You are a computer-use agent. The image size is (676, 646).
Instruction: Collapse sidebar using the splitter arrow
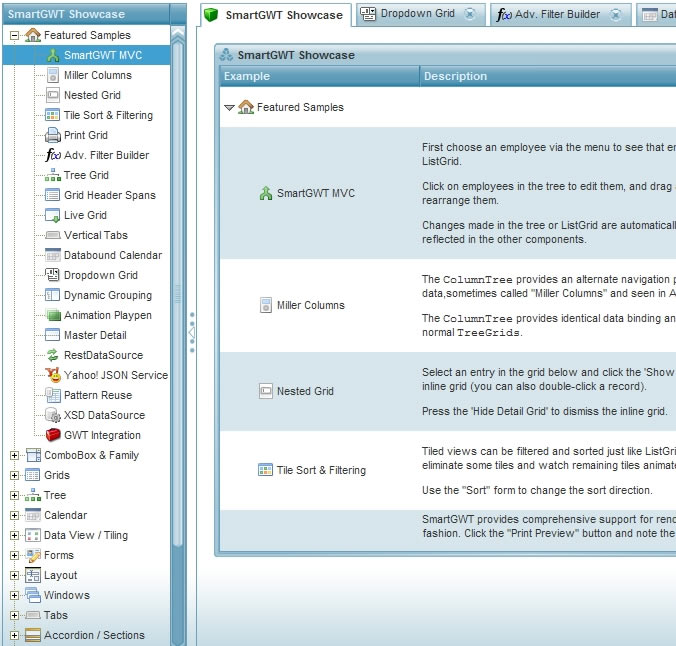[192, 332]
